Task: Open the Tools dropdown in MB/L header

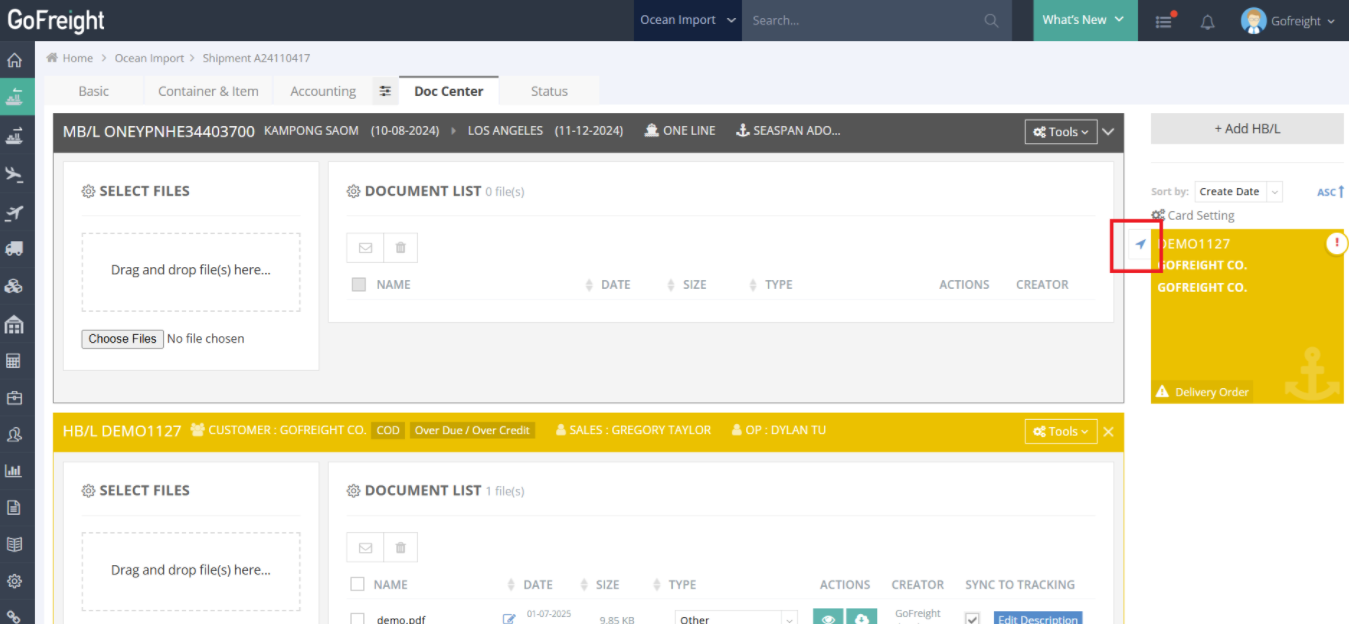Action: (x=1061, y=132)
